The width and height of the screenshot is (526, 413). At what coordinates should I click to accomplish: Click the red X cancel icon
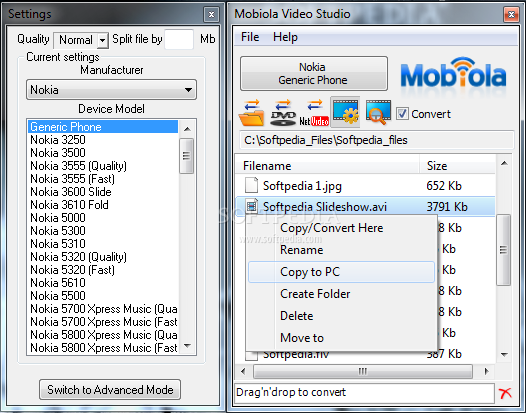[x=505, y=393]
